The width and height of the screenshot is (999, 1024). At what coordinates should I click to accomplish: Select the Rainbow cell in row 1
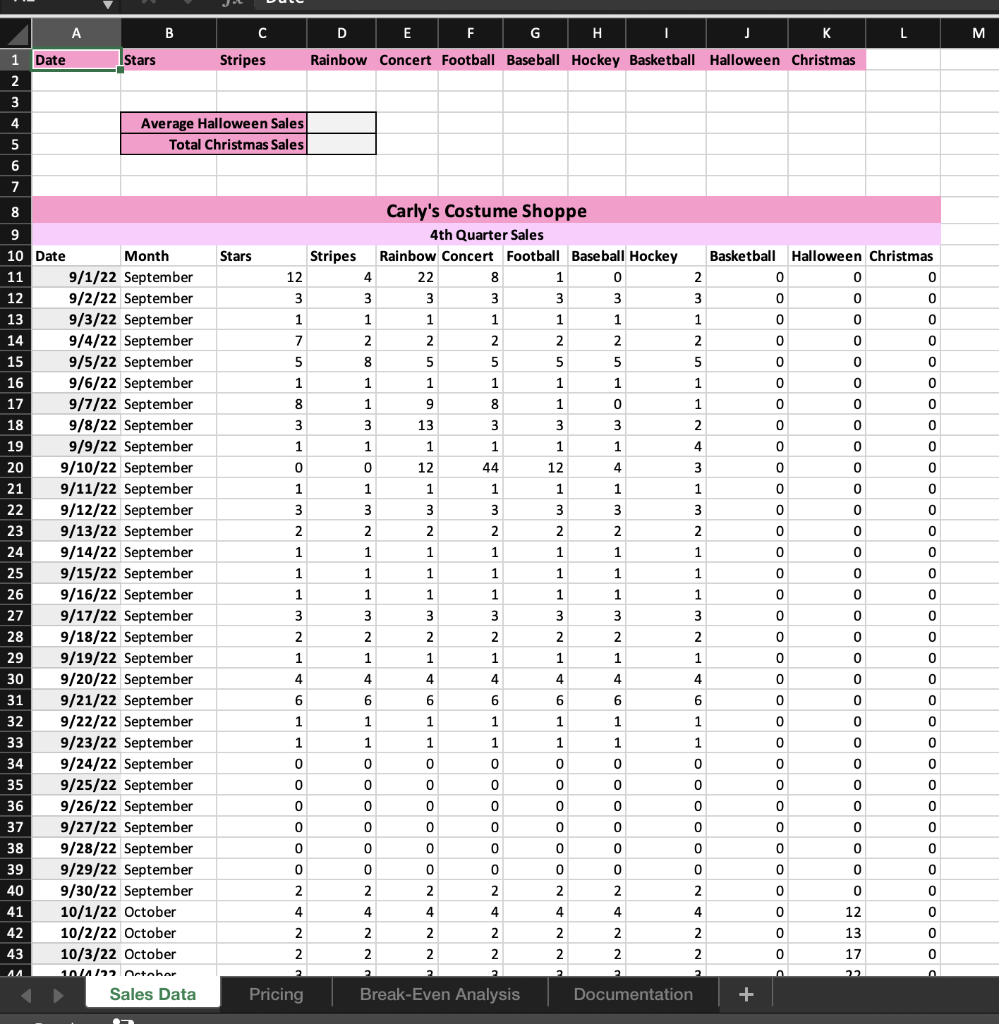coord(341,60)
